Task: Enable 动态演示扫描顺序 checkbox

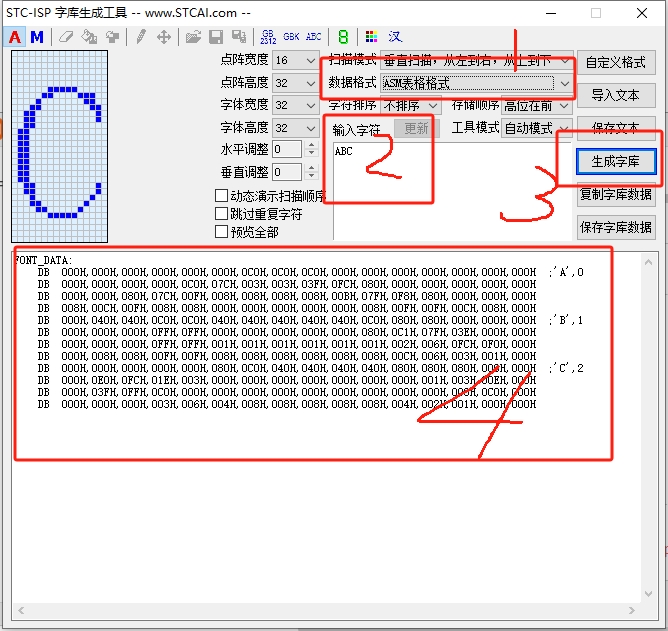Action: click(x=221, y=196)
